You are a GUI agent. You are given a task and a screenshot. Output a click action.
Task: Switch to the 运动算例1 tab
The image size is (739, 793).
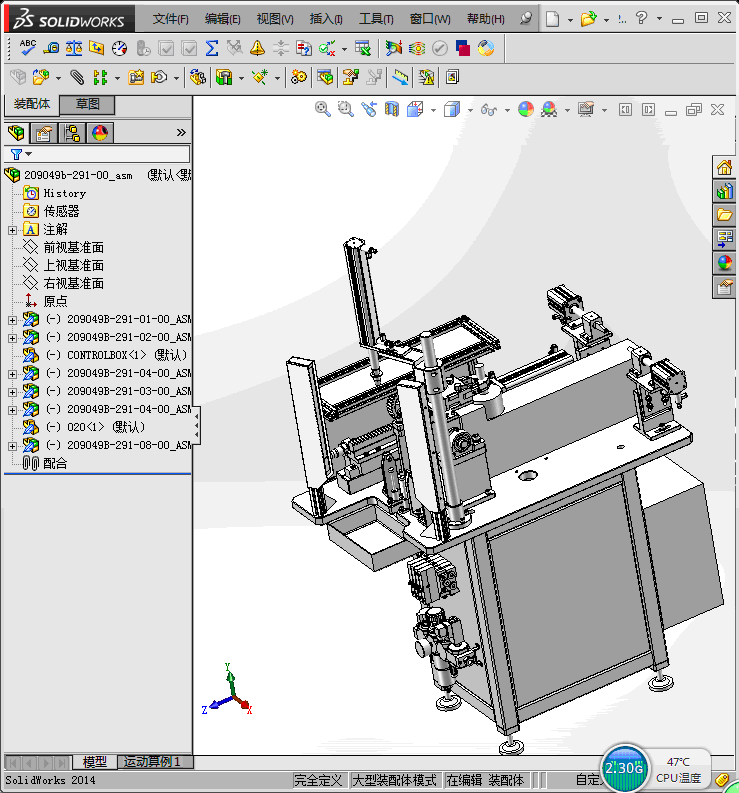point(155,762)
